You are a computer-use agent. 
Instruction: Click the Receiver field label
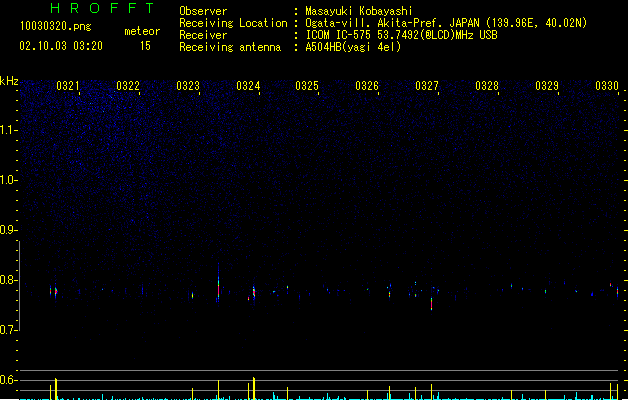203,35
